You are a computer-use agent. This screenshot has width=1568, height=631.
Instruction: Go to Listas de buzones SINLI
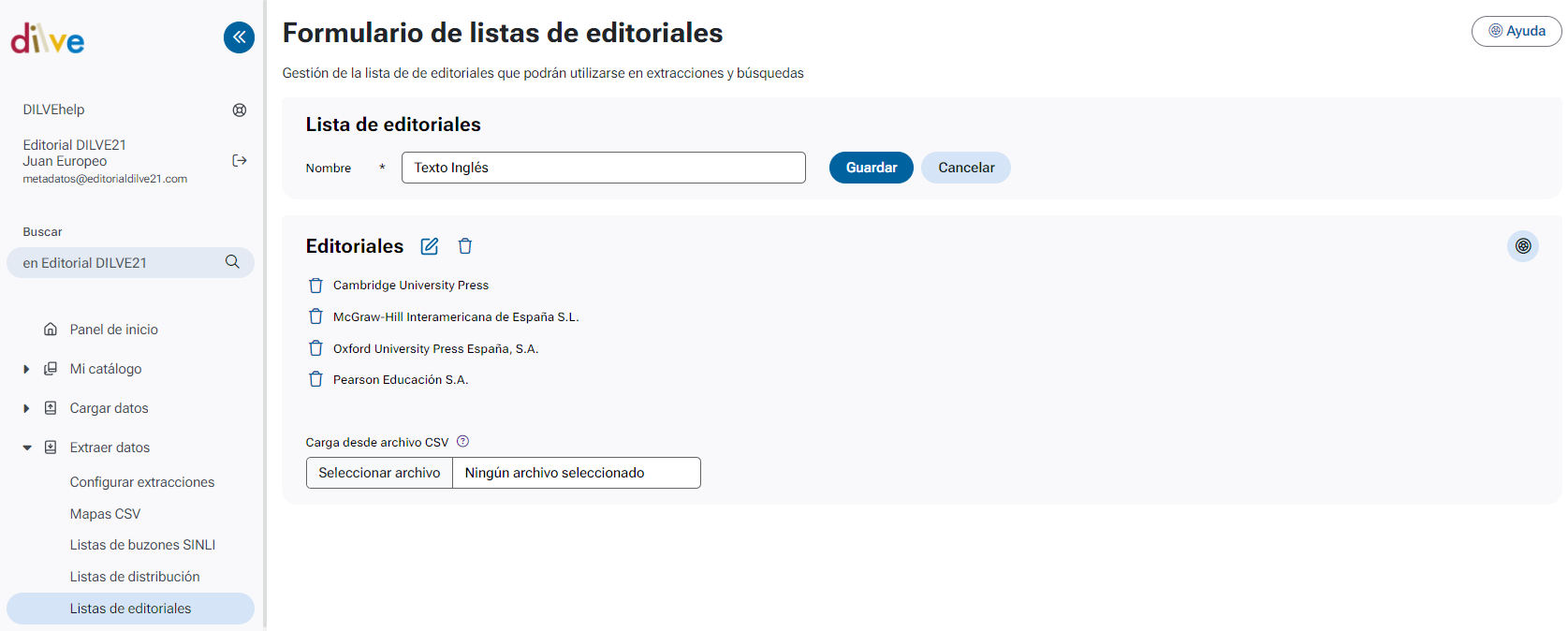coord(143,545)
